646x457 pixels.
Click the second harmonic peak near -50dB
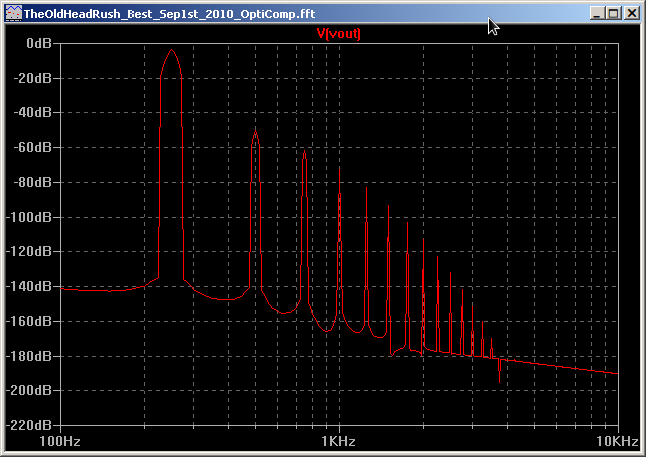[255, 133]
